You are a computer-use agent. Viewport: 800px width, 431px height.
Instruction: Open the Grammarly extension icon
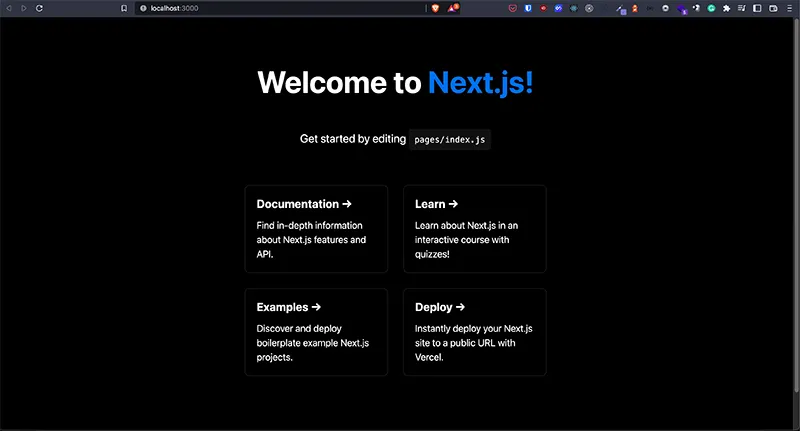711,8
